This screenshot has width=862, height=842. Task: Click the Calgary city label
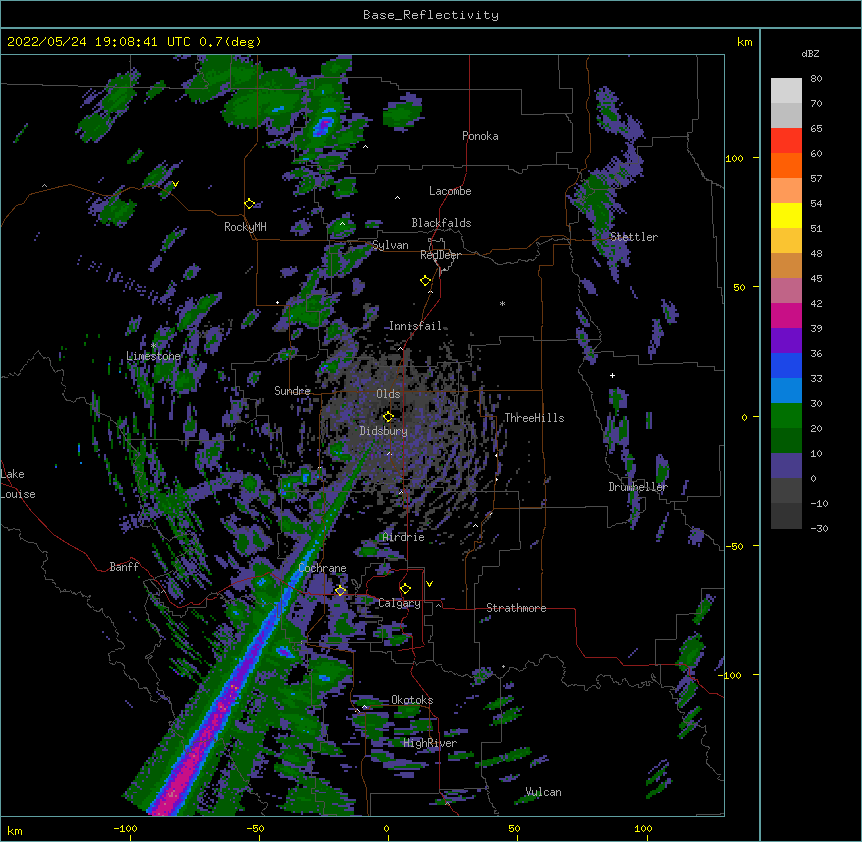[400, 603]
